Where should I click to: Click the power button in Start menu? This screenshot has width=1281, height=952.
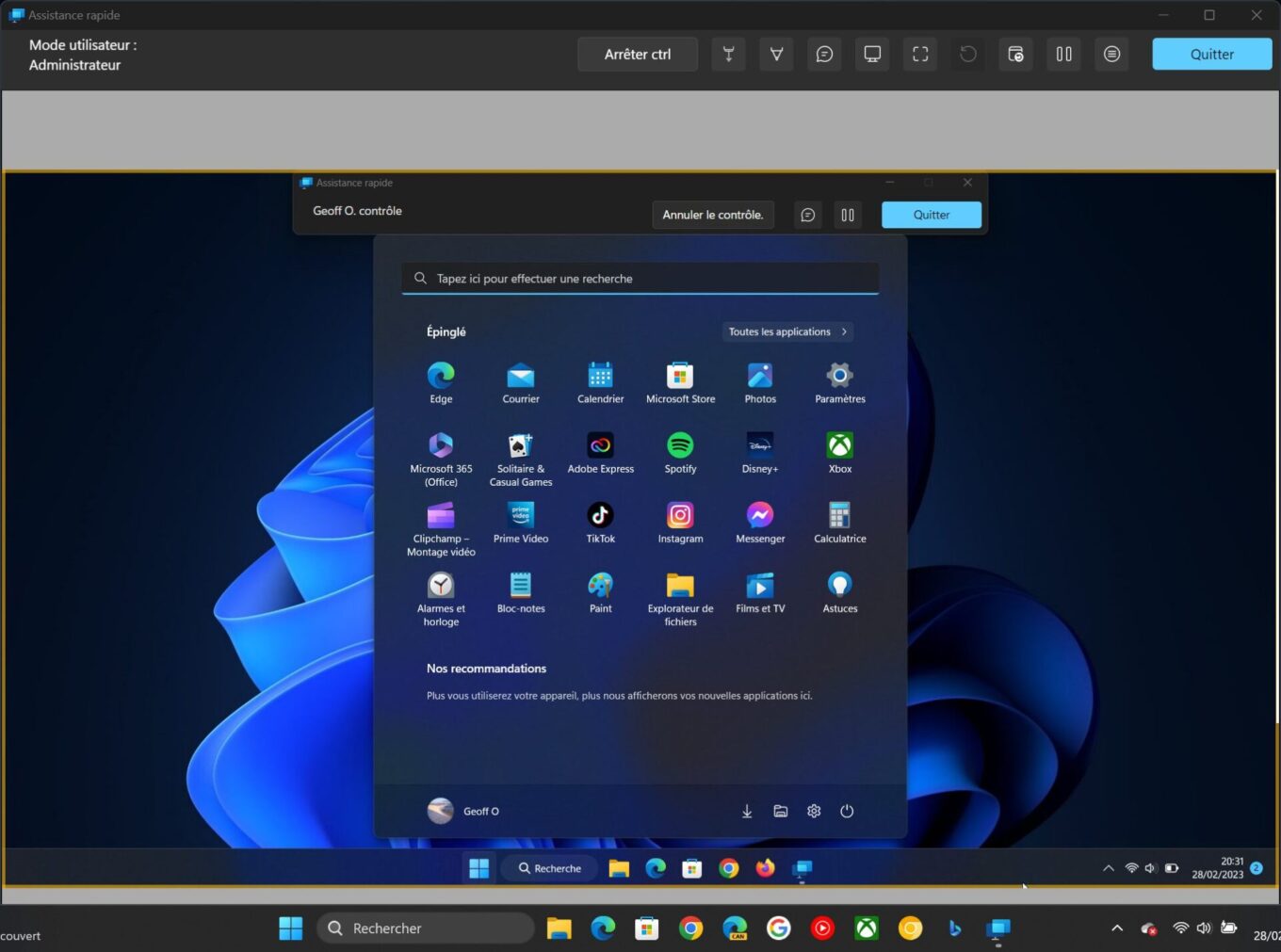pos(847,811)
